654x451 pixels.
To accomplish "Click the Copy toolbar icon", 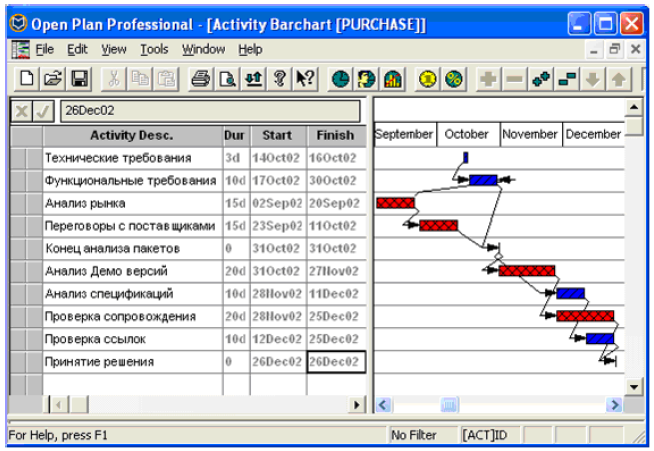I will pyautogui.click(x=140, y=79).
